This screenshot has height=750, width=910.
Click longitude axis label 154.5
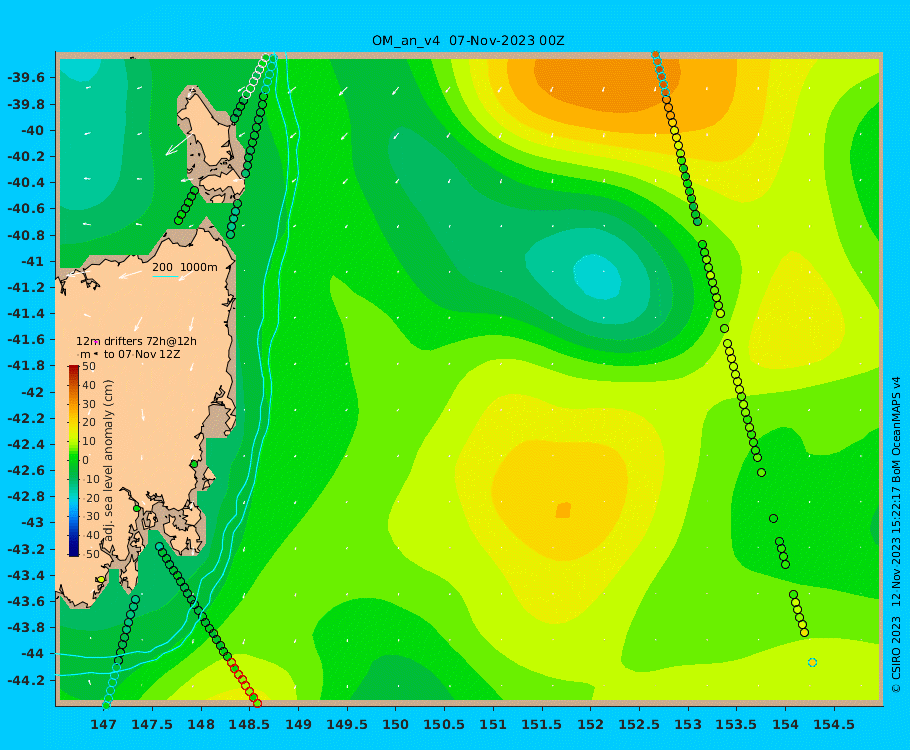tap(835, 724)
